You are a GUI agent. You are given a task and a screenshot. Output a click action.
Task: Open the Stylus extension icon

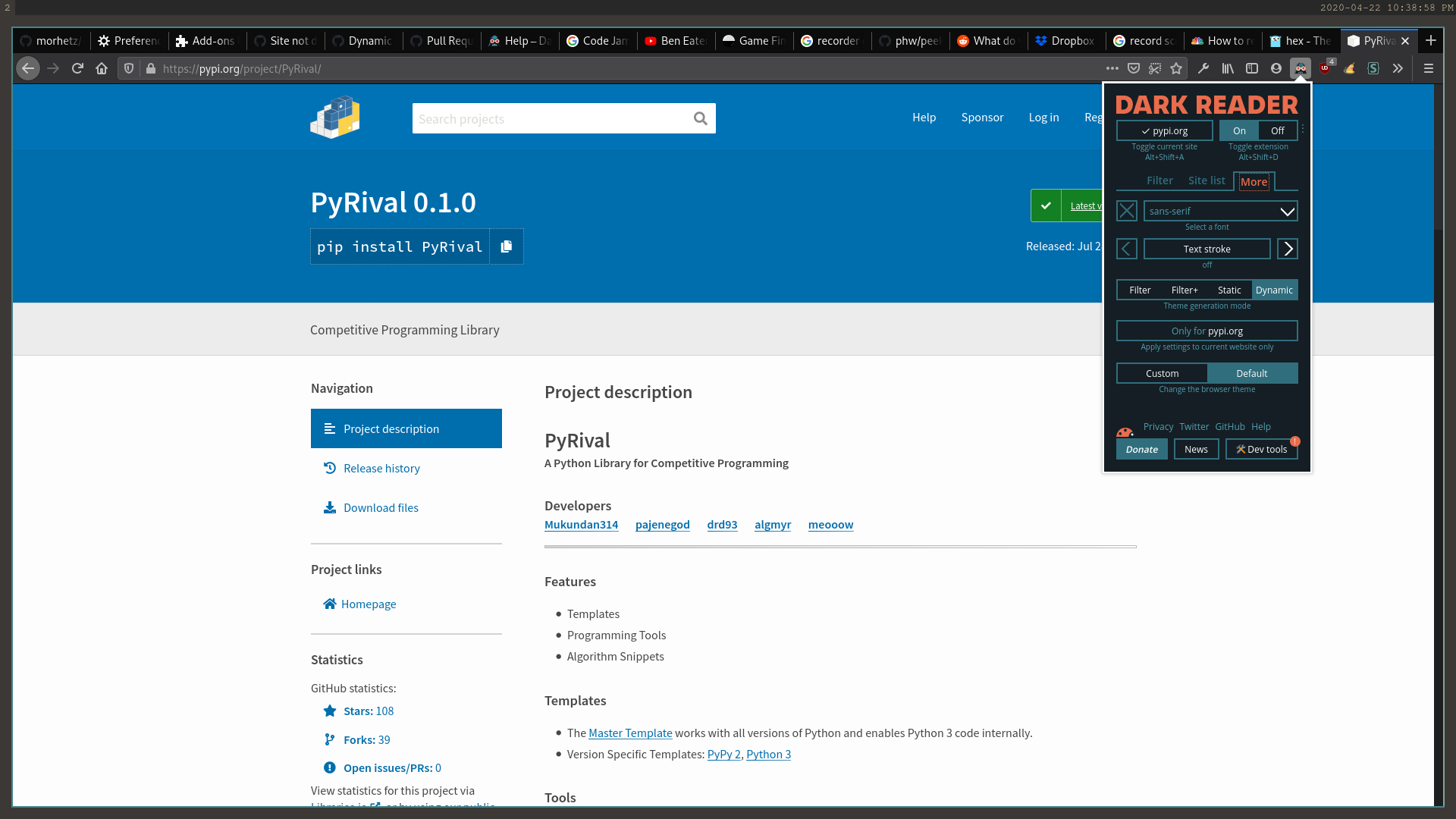tap(1373, 68)
